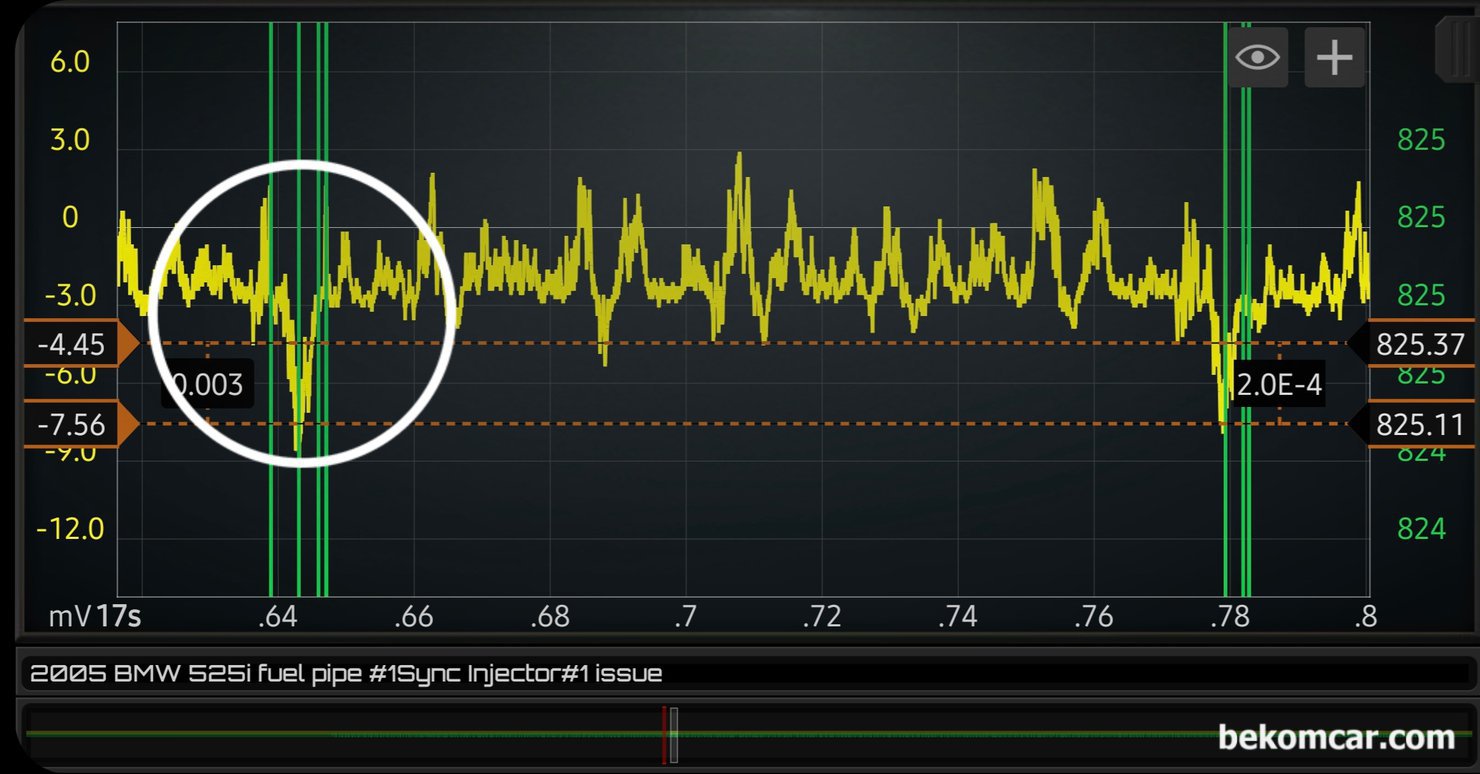Click the green 824 axis label at bottom right
Screen dimensions: 1480x774
(1420, 528)
